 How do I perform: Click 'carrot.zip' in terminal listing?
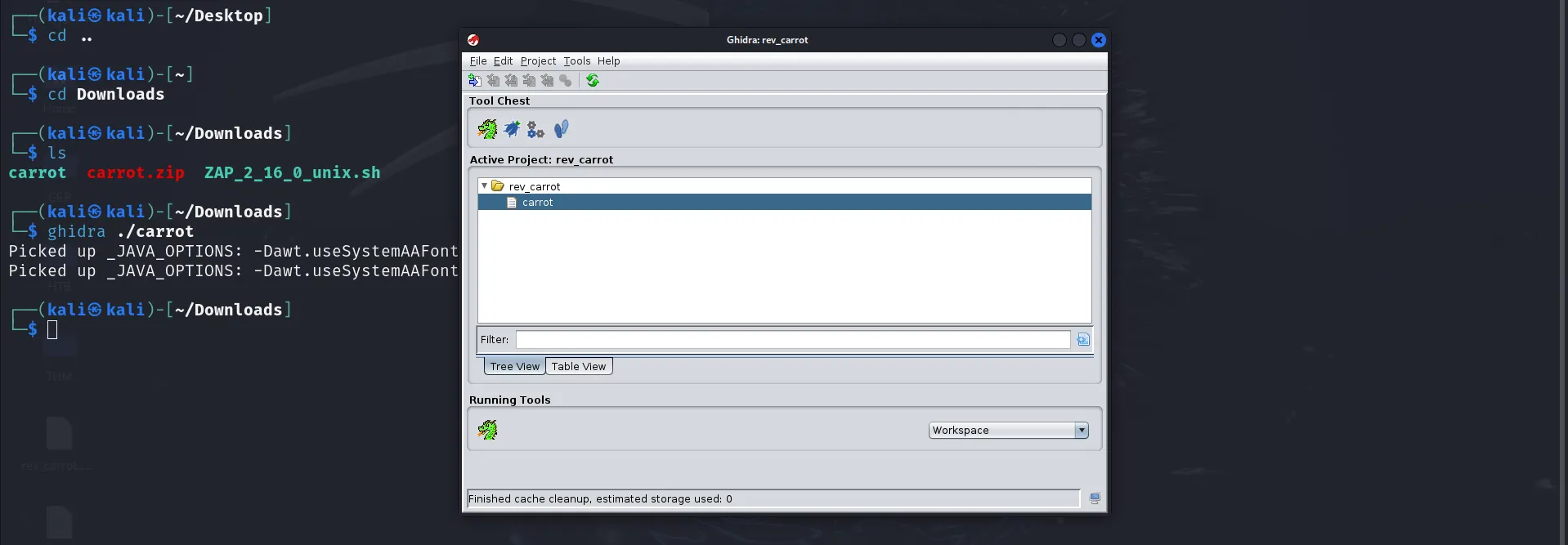pos(136,172)
